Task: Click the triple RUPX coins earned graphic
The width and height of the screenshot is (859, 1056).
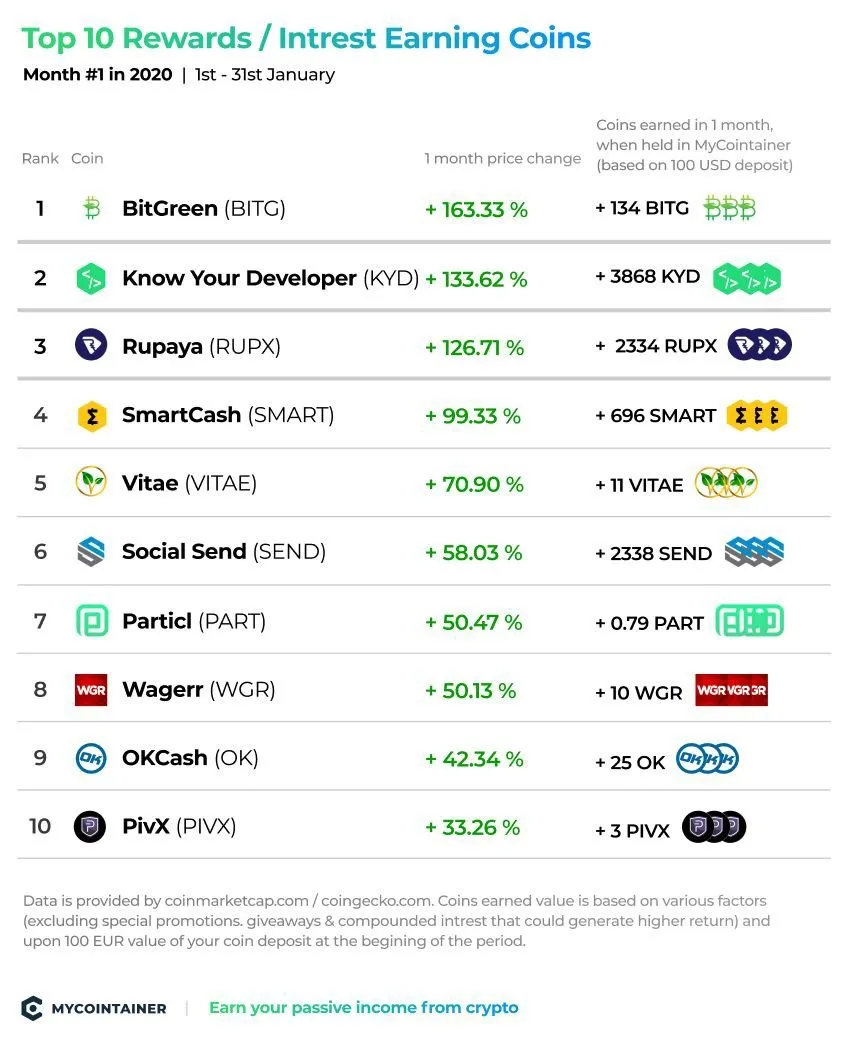Action: click(759, 345)
